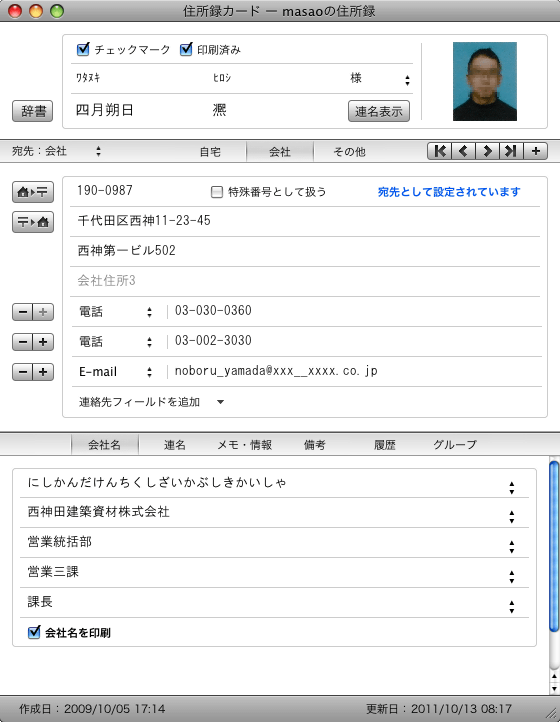Jump to the last record
Viewport: 560px width, 722px height.
pos(511,151)
